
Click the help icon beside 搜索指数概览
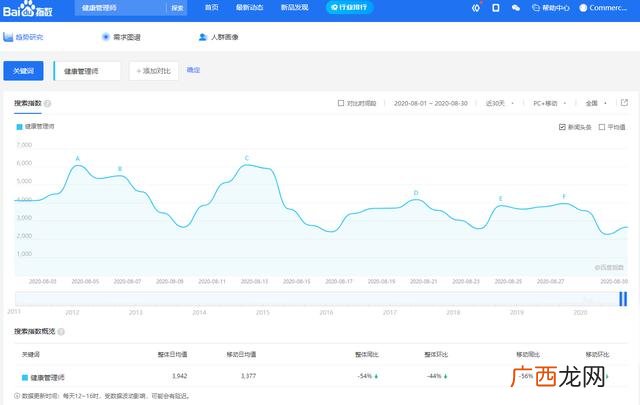(61, 332)
